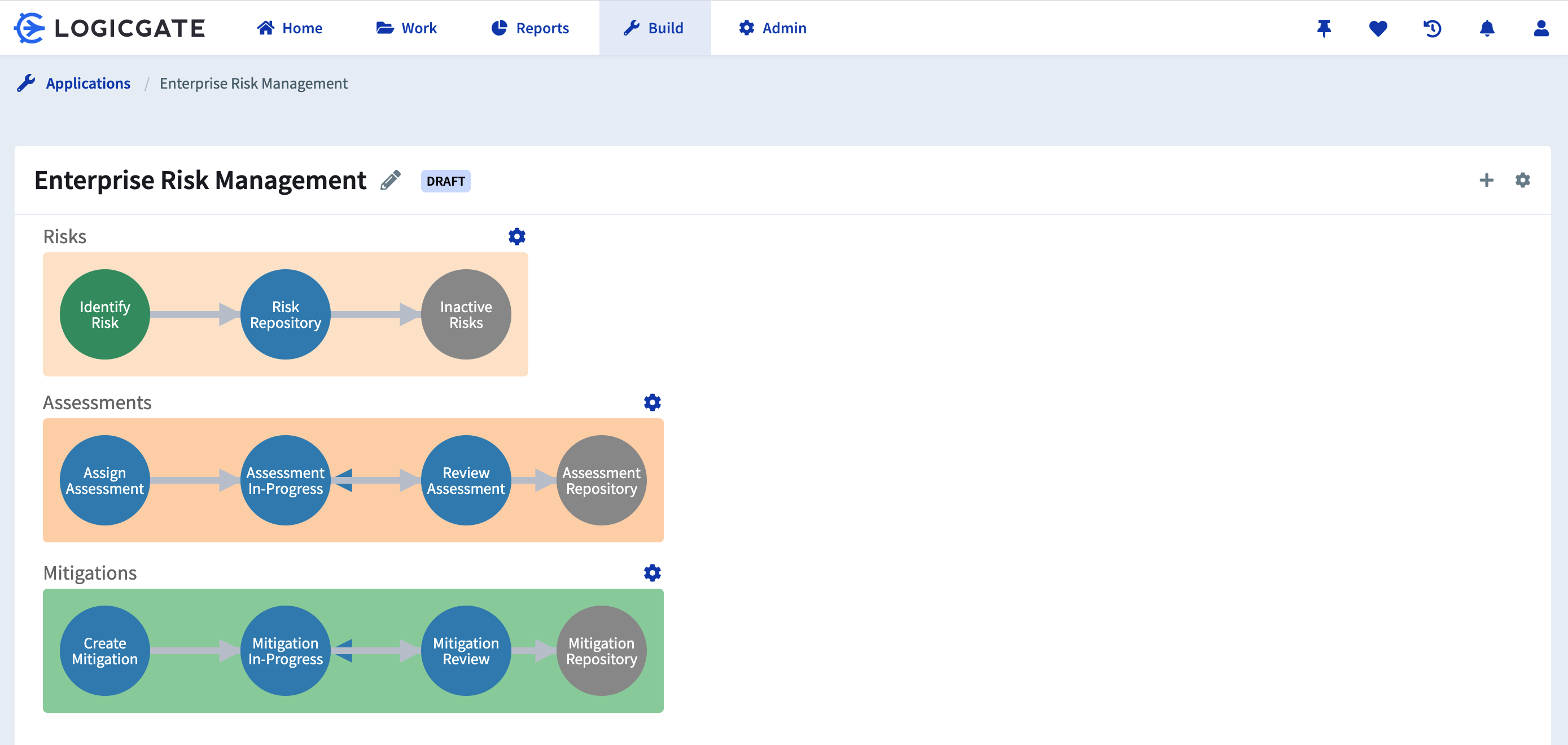Click the pie chart icon beside Reports
Screen dimensions: 1568x745
click(499, 28)
